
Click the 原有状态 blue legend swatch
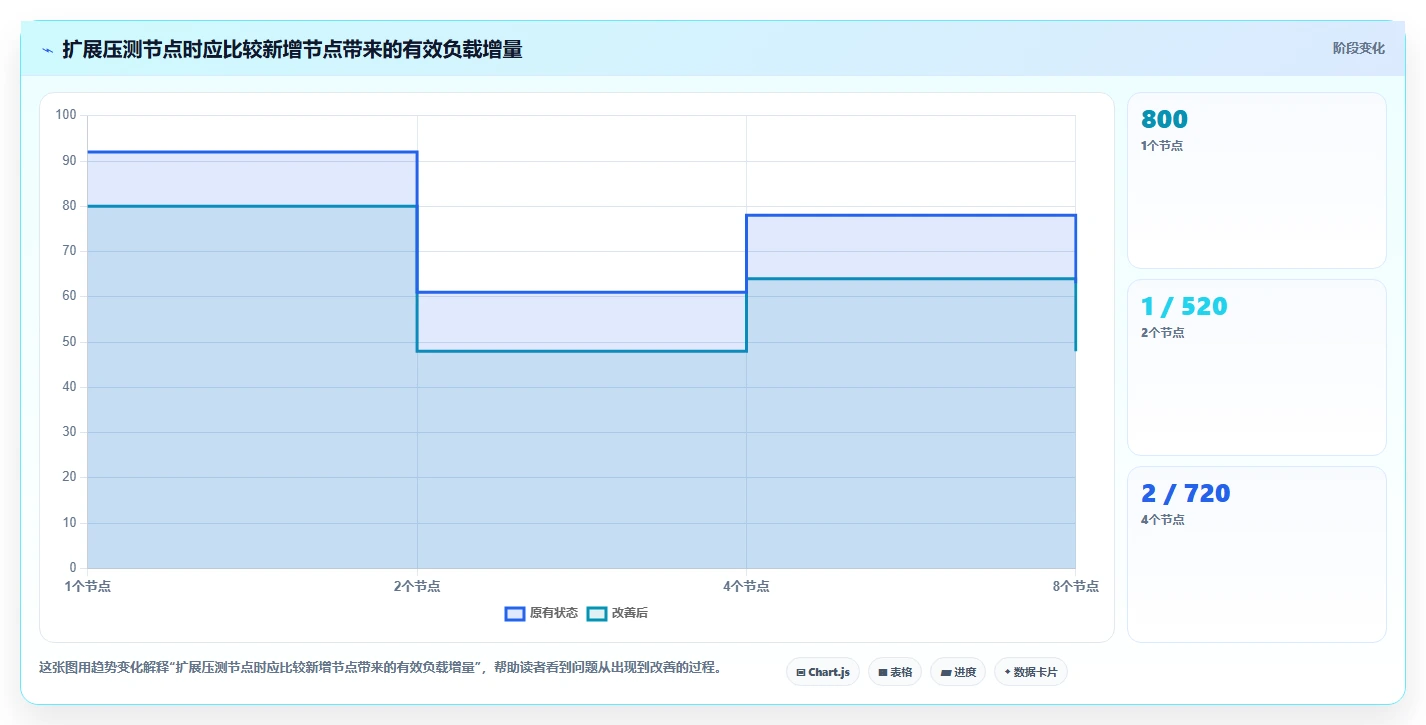(x=515, y=613)
